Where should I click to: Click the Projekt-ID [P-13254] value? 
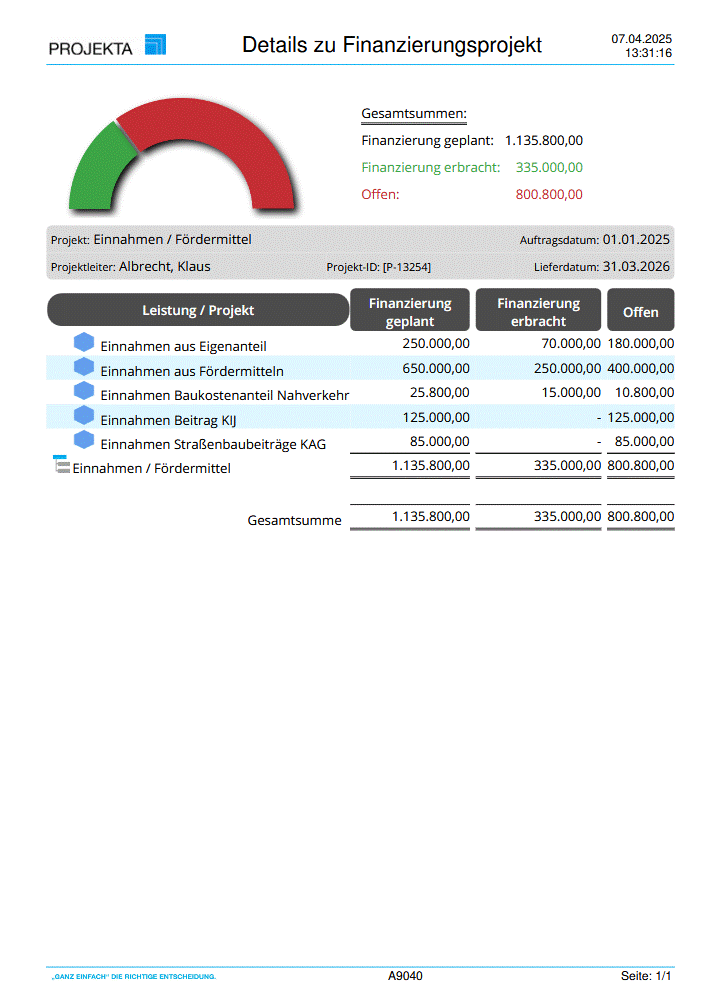tap(406, 268)
